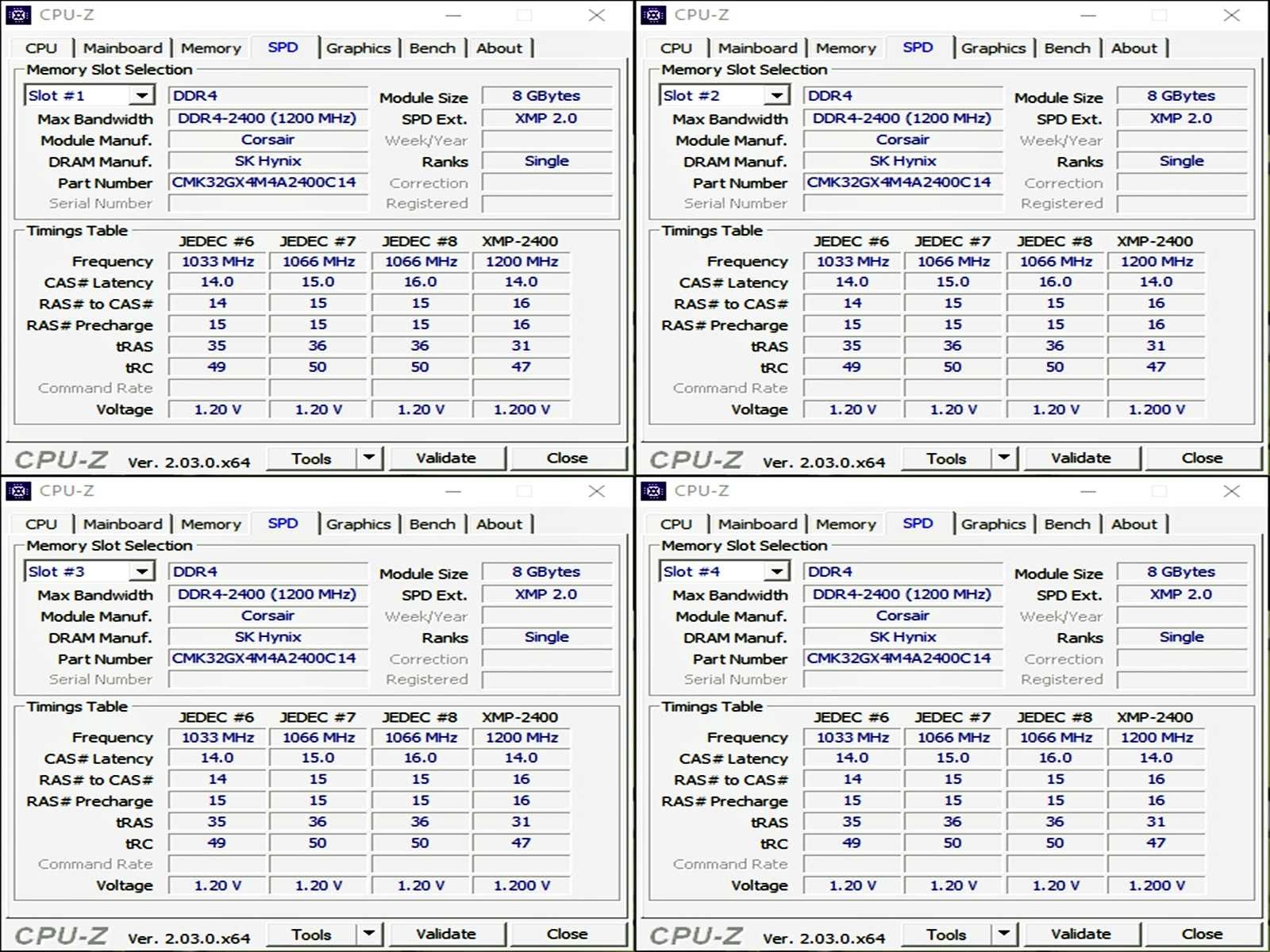Click JEDEC #8 CAS# Latency 16.0 in Slot #3 window
The height and width of the screenshot is (952, 1270).
(421, 758)
